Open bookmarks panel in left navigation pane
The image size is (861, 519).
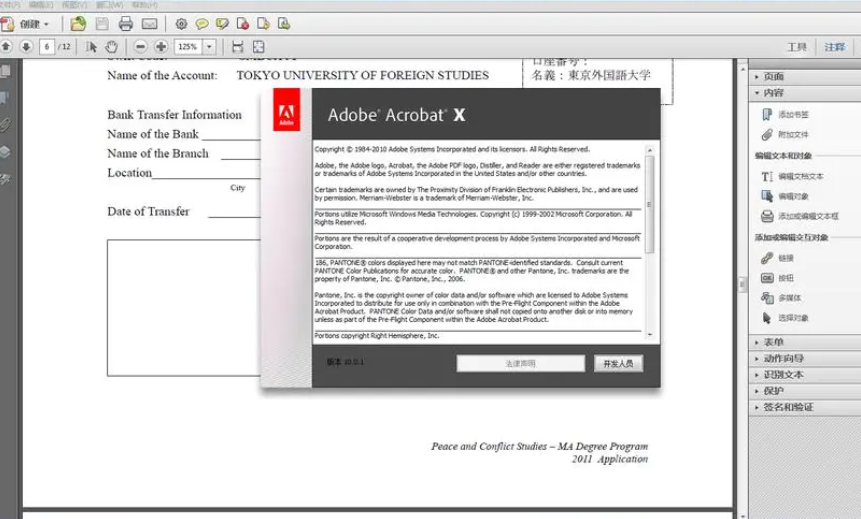coord(5,98)
